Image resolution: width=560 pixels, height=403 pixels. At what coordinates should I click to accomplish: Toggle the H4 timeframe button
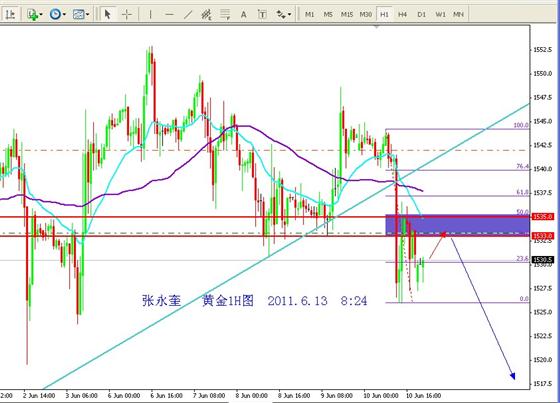click(402, 14)
